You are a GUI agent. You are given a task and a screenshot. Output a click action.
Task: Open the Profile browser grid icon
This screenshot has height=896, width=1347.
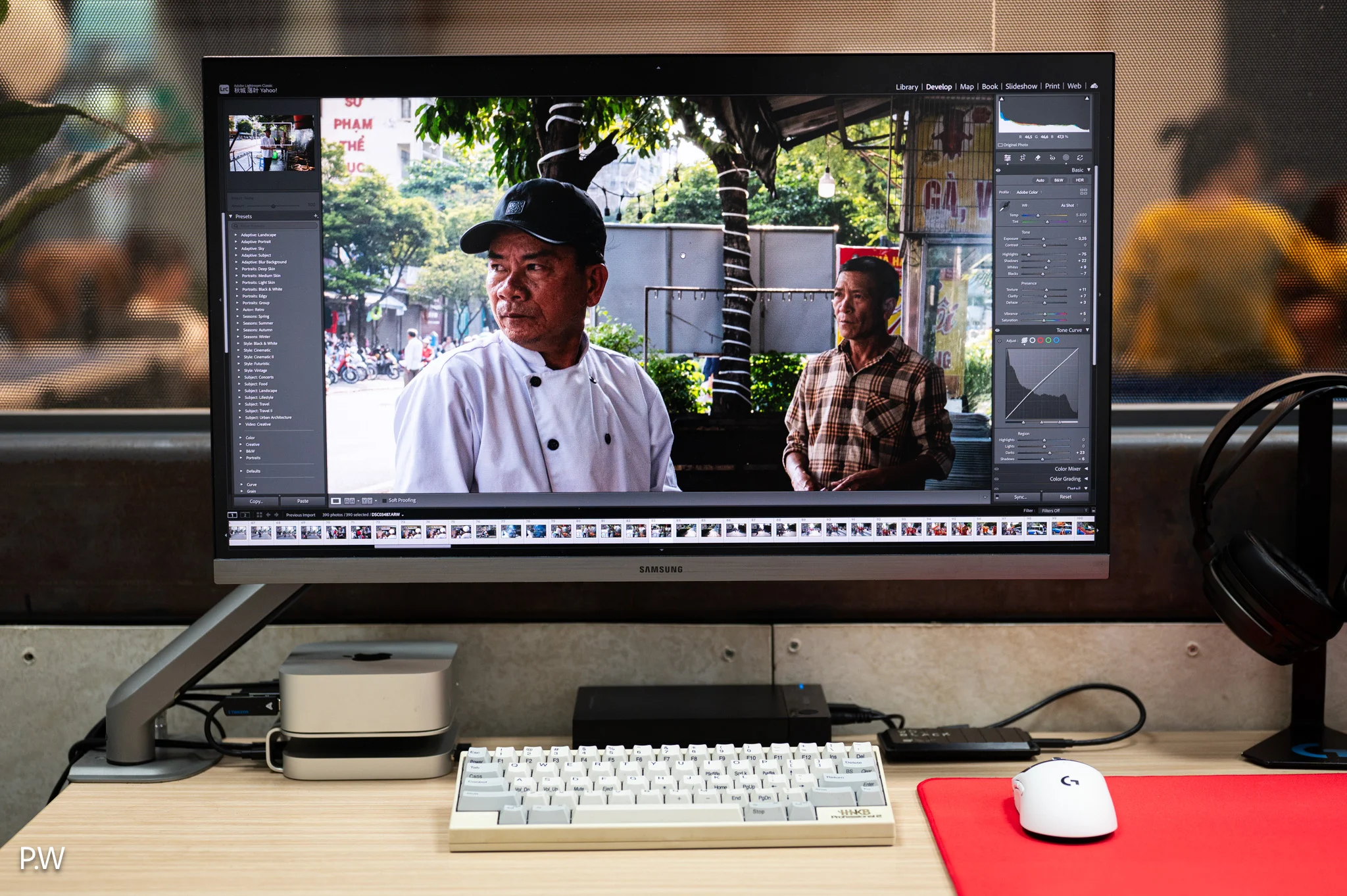(1083, 192)
